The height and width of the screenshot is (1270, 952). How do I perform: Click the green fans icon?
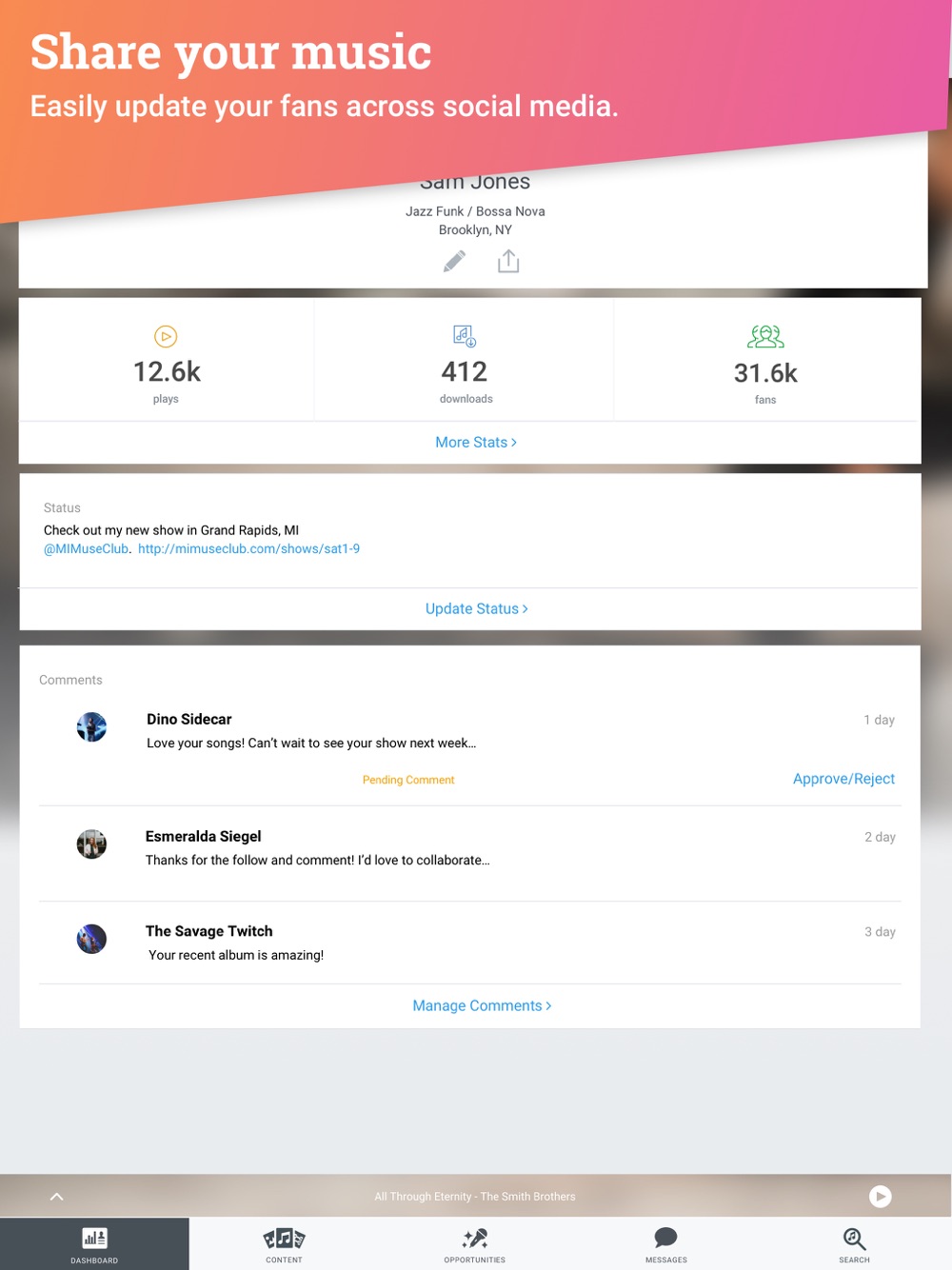[765, 336]
